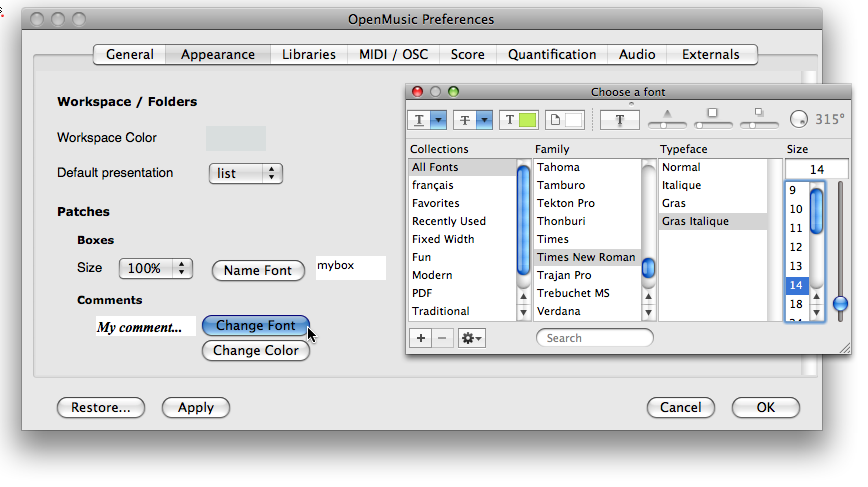
Task: Click the strikethrough T icon
Action: [464, 120]
